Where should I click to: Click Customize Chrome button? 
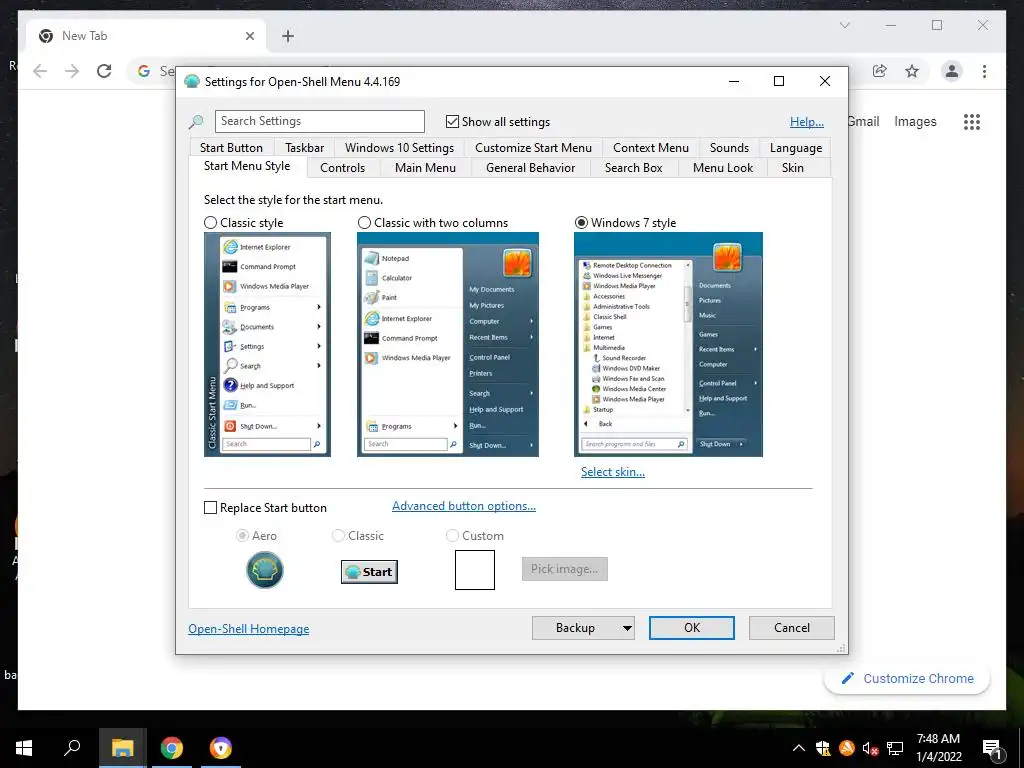coord(907,679)
